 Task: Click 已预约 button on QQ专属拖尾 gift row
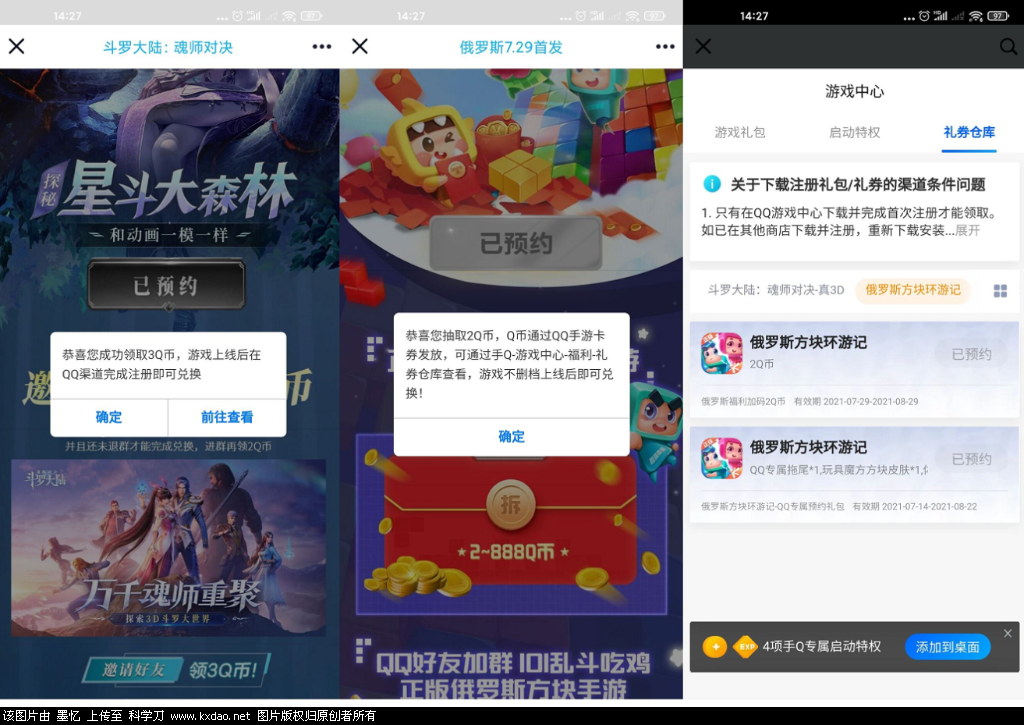[971, 459]
